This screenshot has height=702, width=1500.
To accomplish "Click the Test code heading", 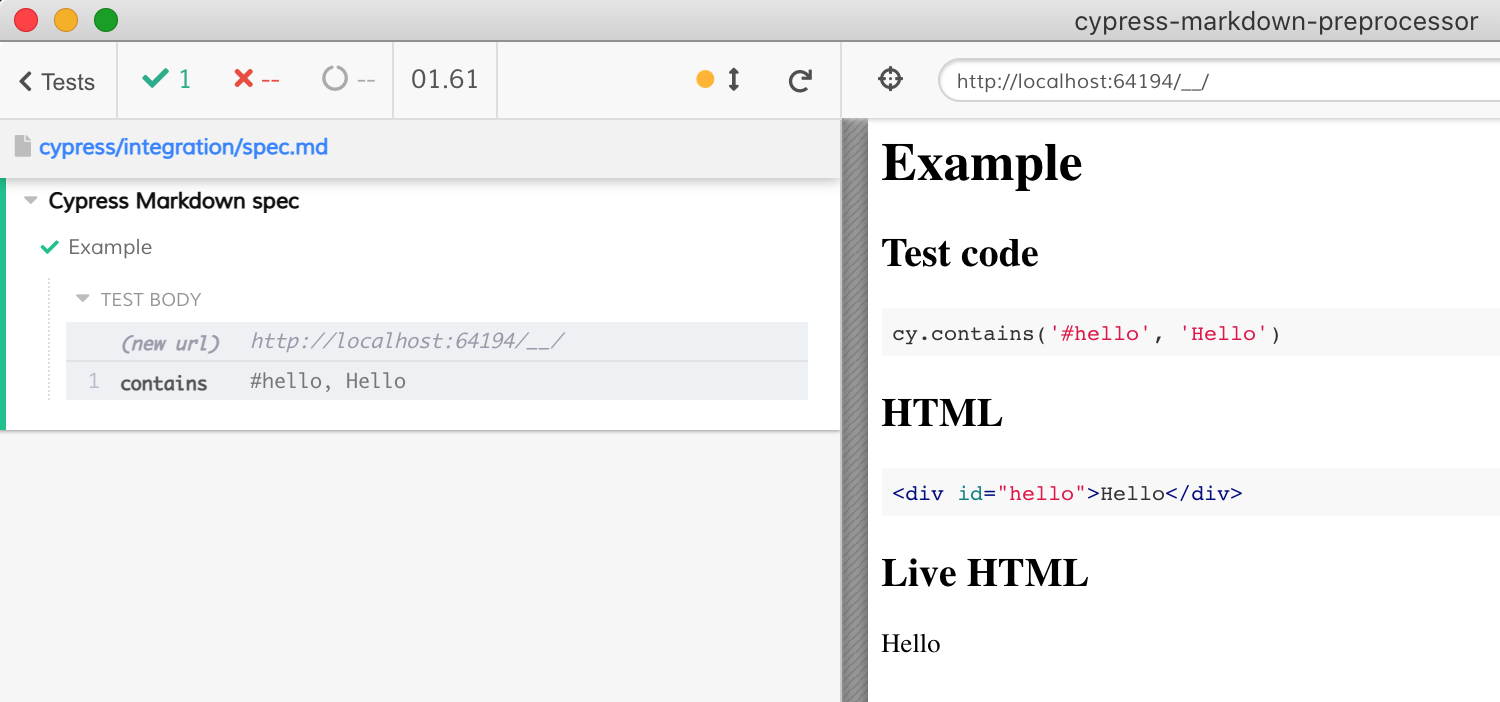I will (960, 253).
